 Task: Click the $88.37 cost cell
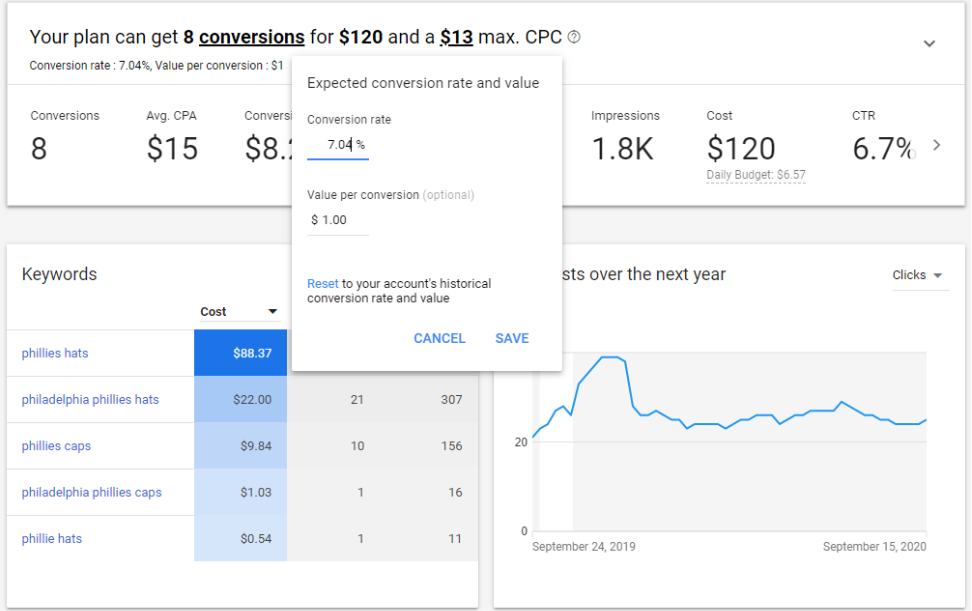pos(240,353)
